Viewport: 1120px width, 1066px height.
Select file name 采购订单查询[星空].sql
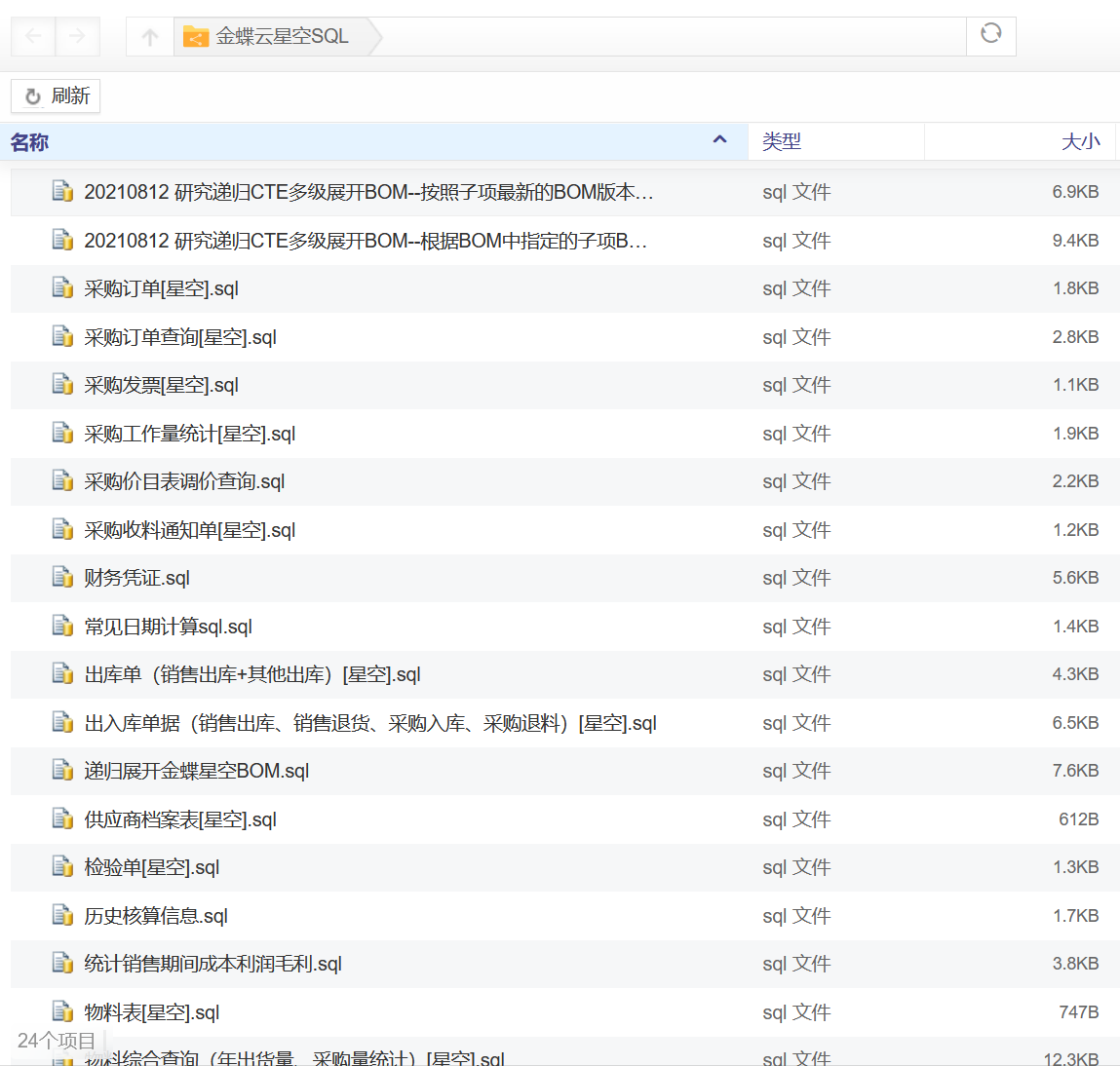coord(180,337)
